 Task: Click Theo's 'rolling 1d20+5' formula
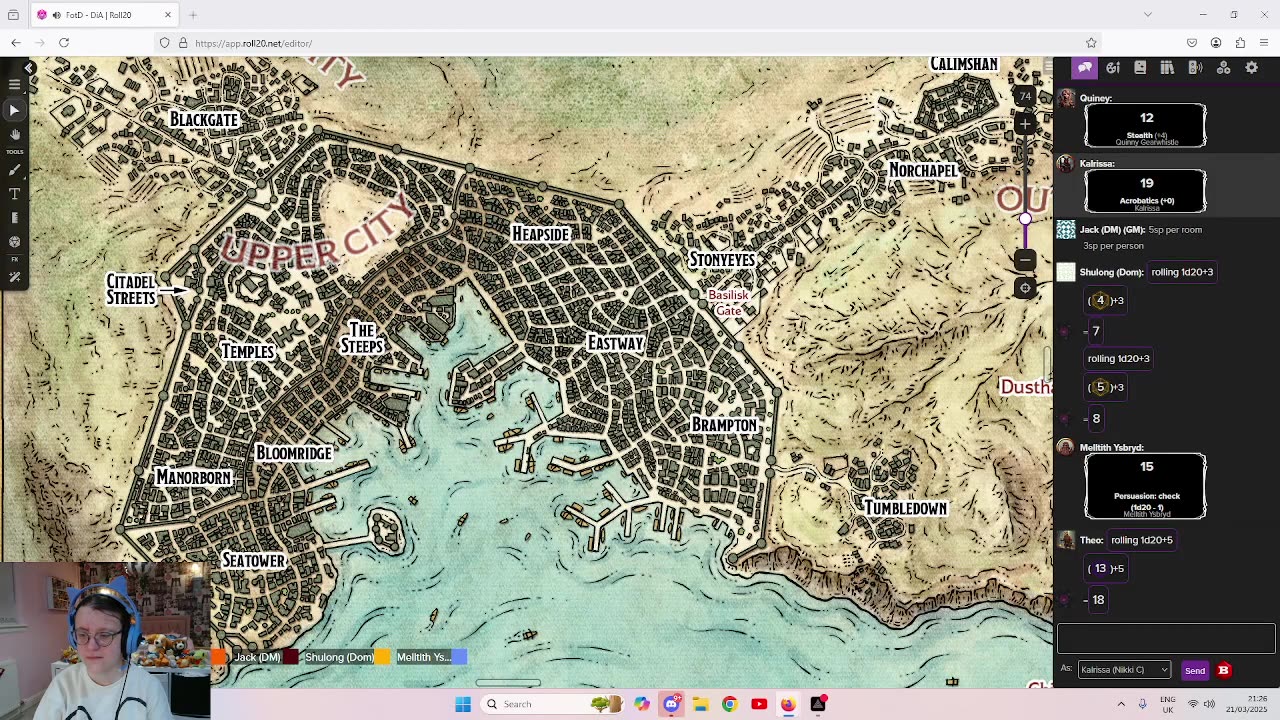[1142, 540]
